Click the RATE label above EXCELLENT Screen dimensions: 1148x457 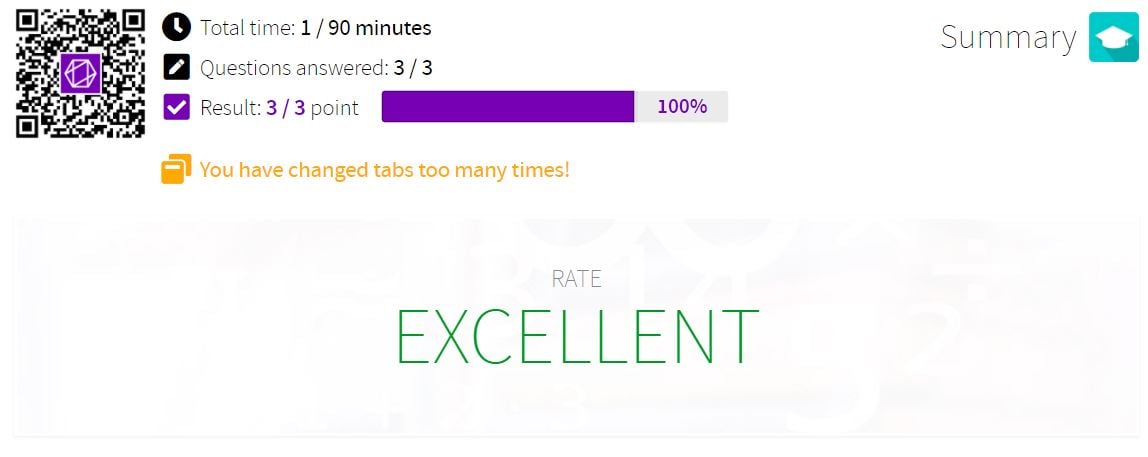click(576, 279)
